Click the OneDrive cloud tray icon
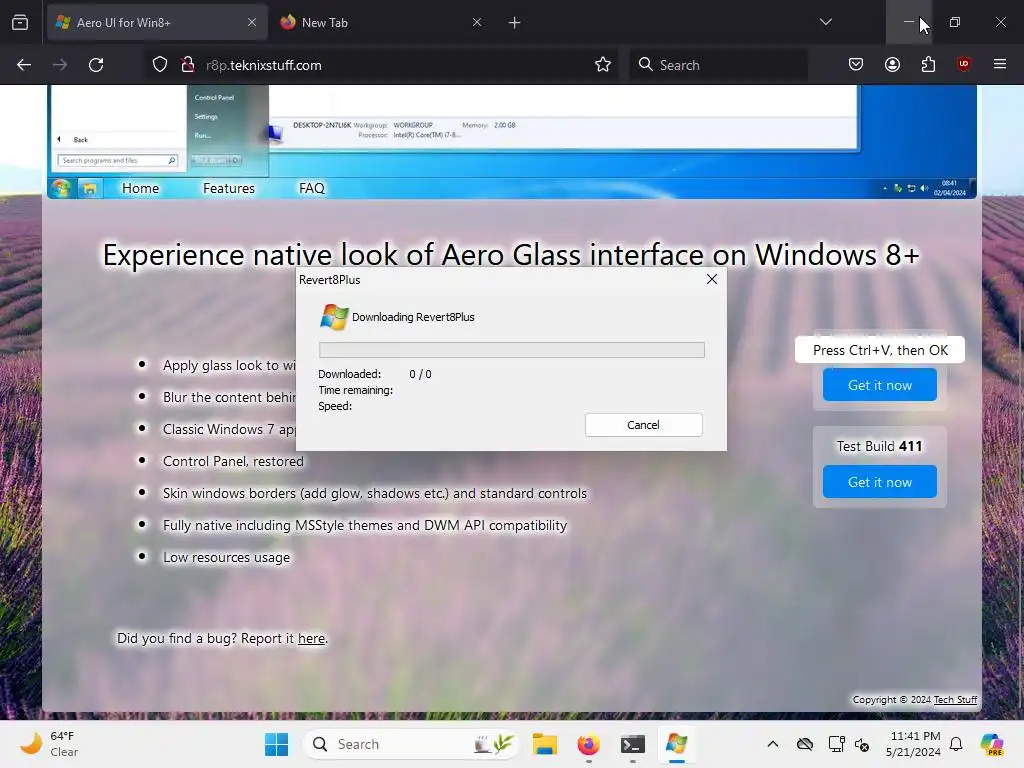 click(805, 744)
